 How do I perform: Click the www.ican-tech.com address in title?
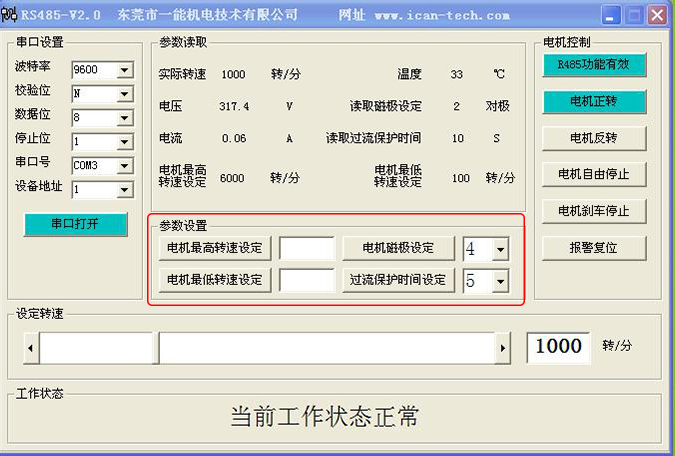tap(442, 16)
